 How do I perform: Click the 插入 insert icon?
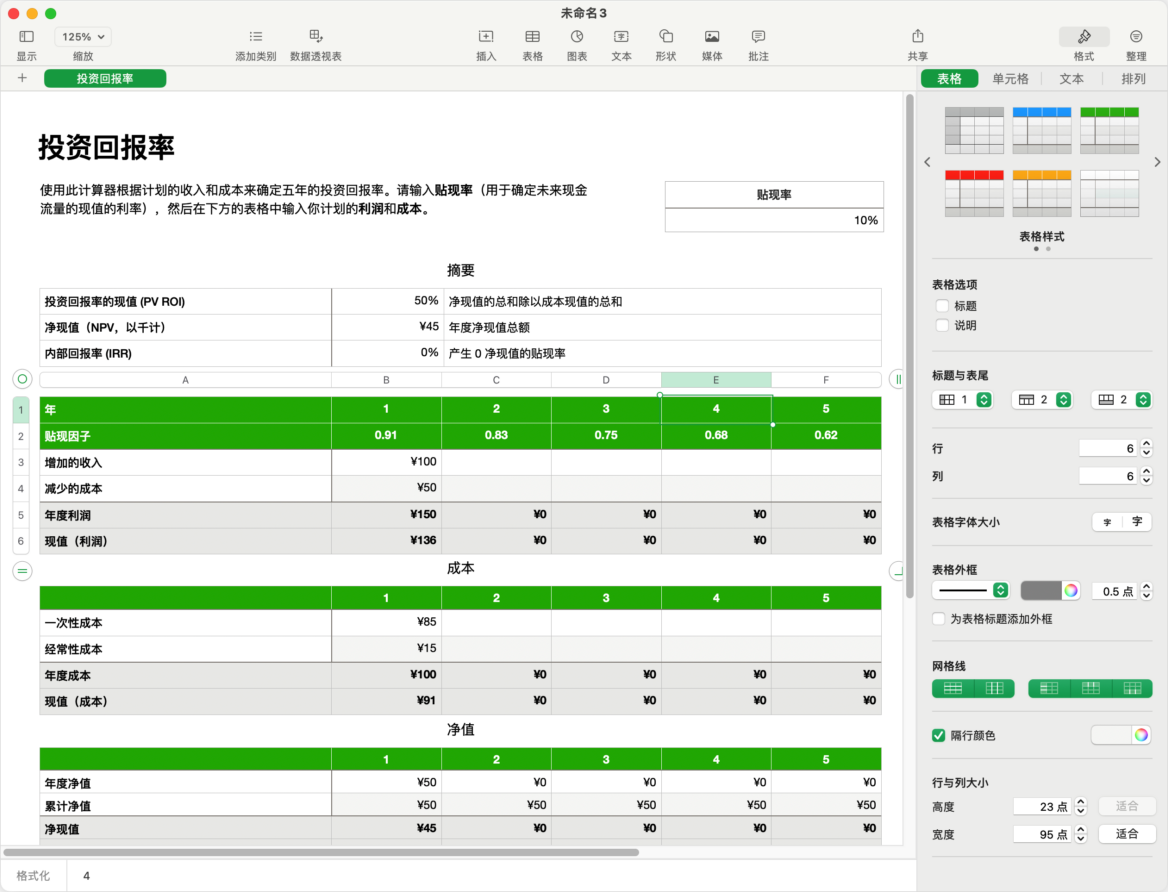tap(486, 37)
